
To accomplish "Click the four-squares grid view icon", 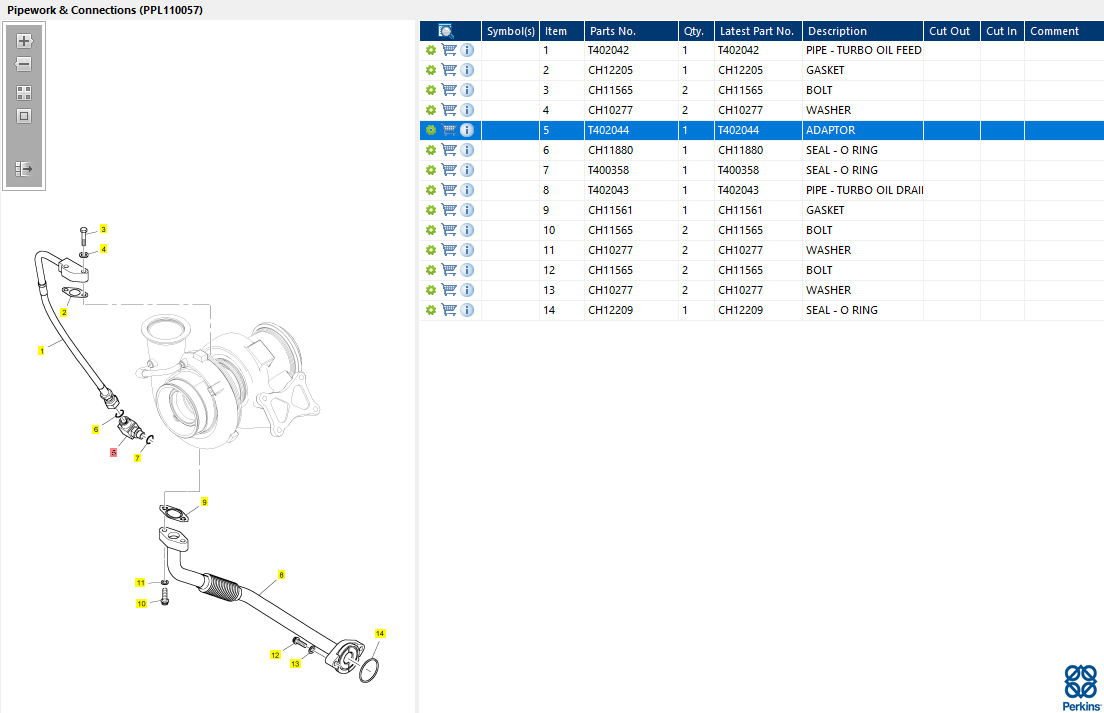I will 24,92.
